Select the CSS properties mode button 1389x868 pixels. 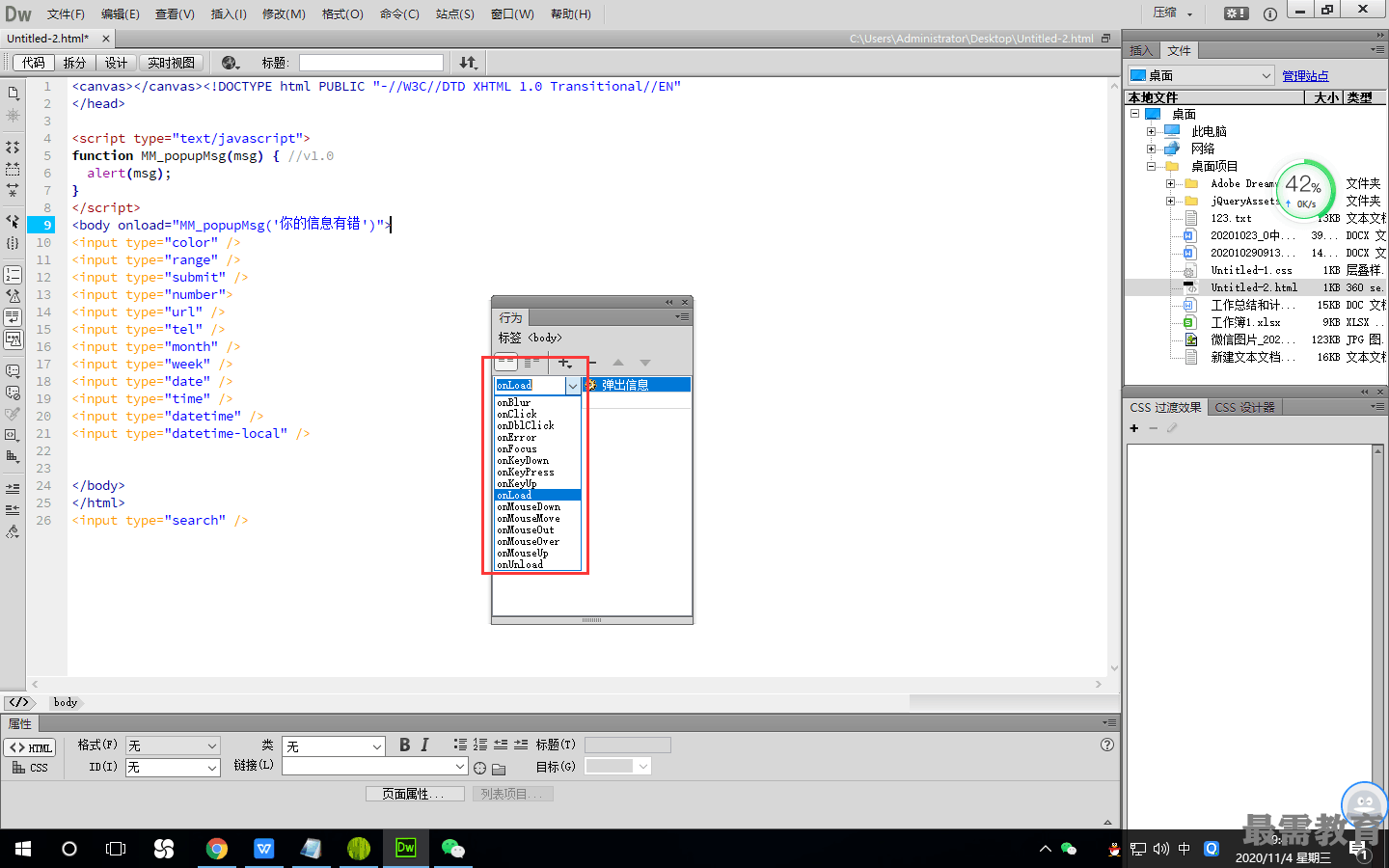pyautogui.click(x=31, y=768)
